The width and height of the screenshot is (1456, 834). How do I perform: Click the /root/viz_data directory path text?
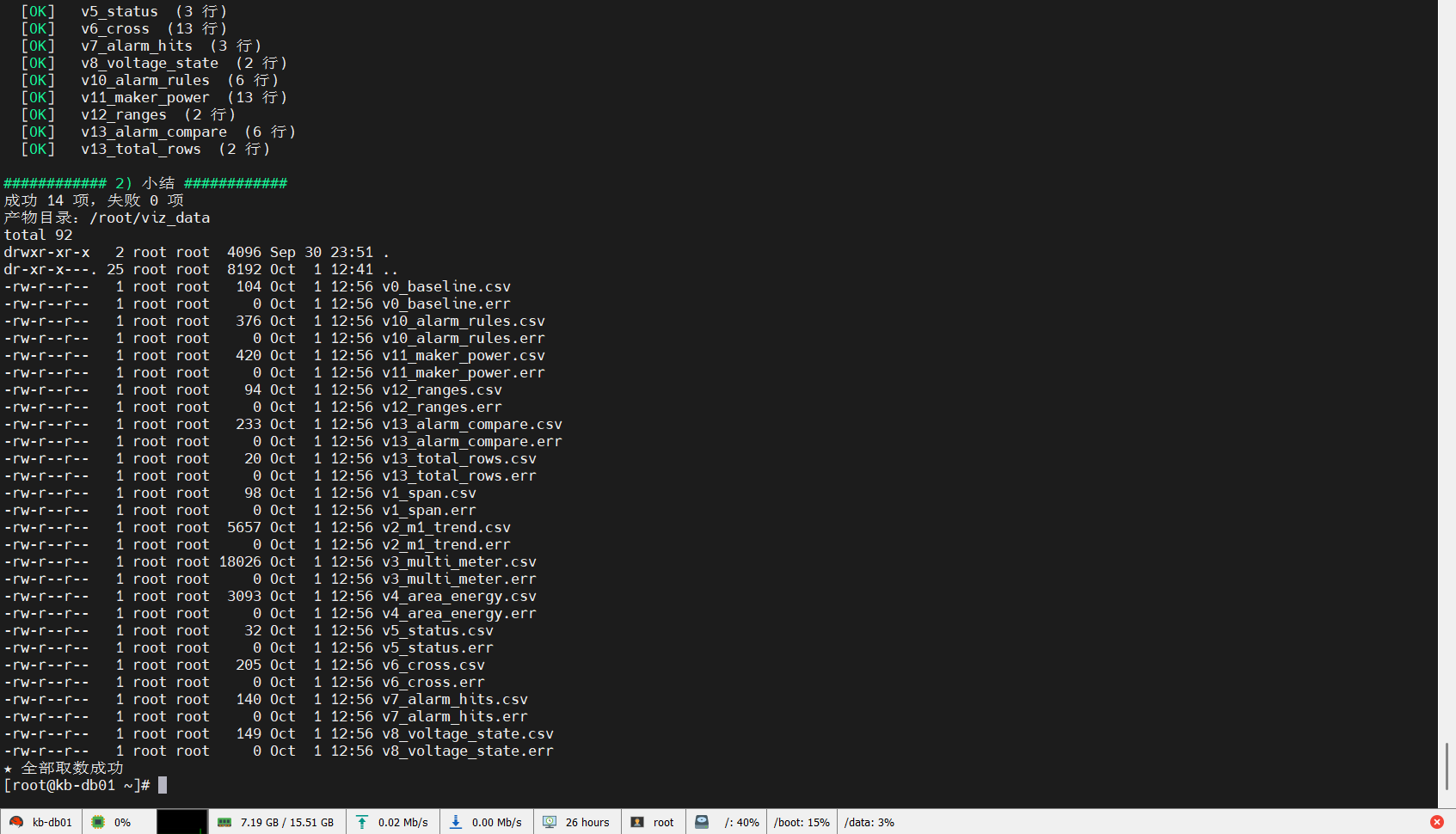point(150,218)
